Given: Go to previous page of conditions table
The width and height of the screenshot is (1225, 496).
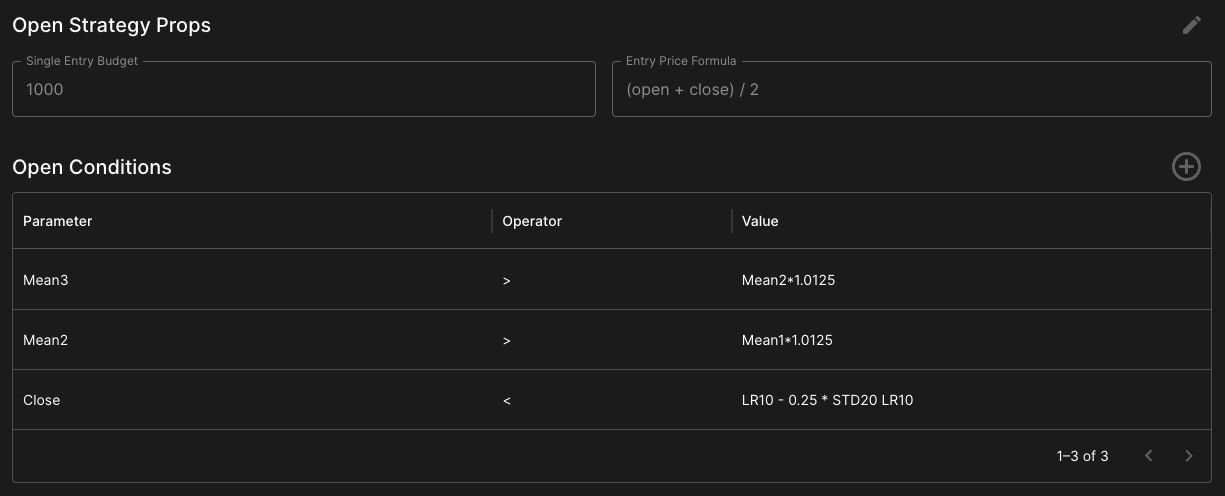Looking at the screenshot, I should [x=1149, y=456].
